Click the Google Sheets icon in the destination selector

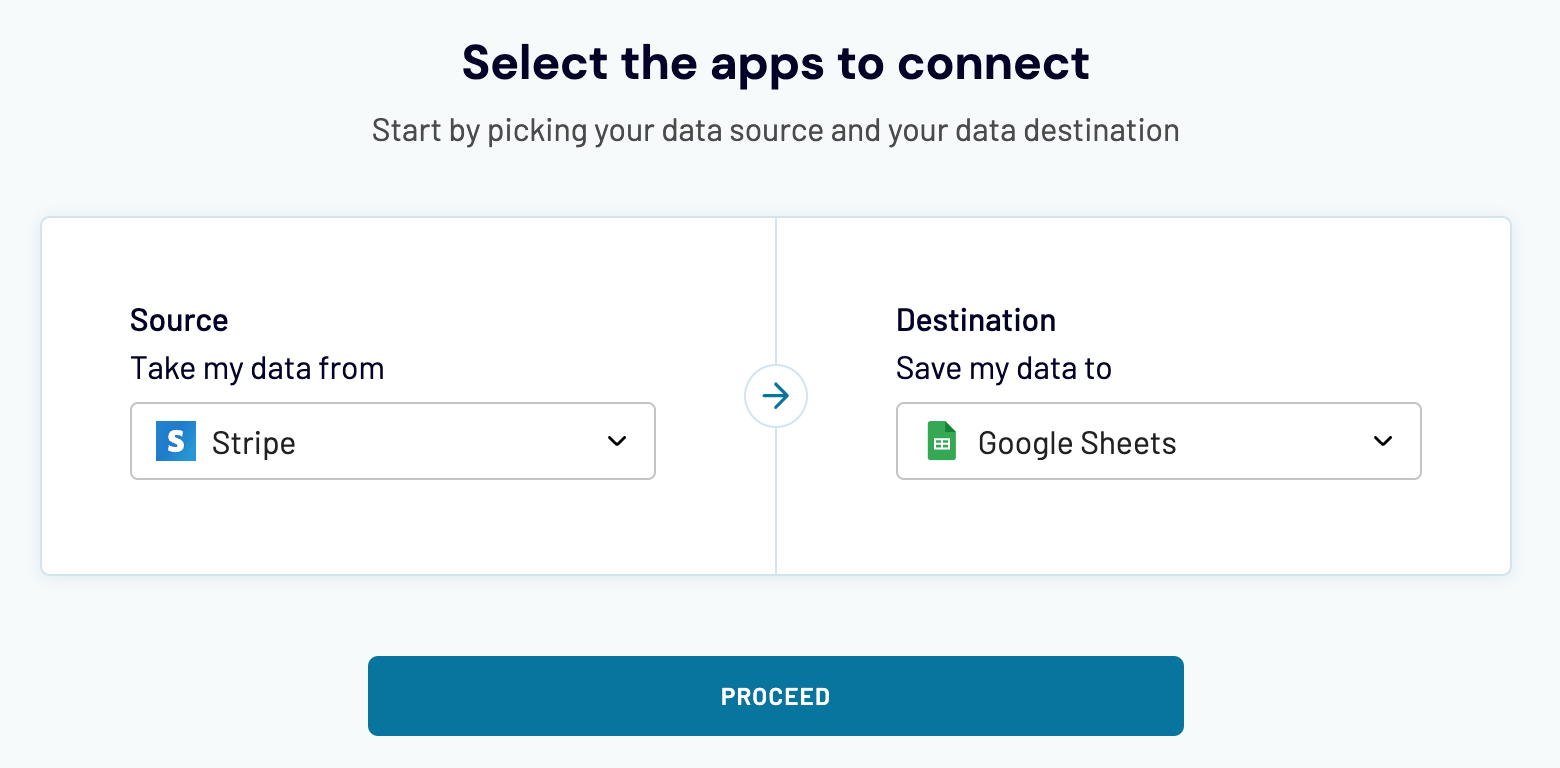coord(941,441)
